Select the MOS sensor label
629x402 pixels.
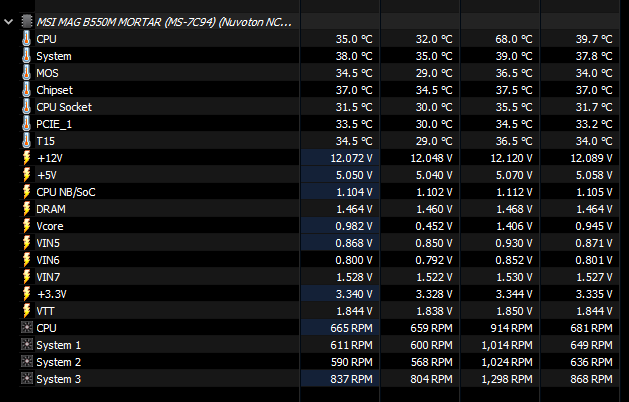pyautogui.click(x=47, y=73)
